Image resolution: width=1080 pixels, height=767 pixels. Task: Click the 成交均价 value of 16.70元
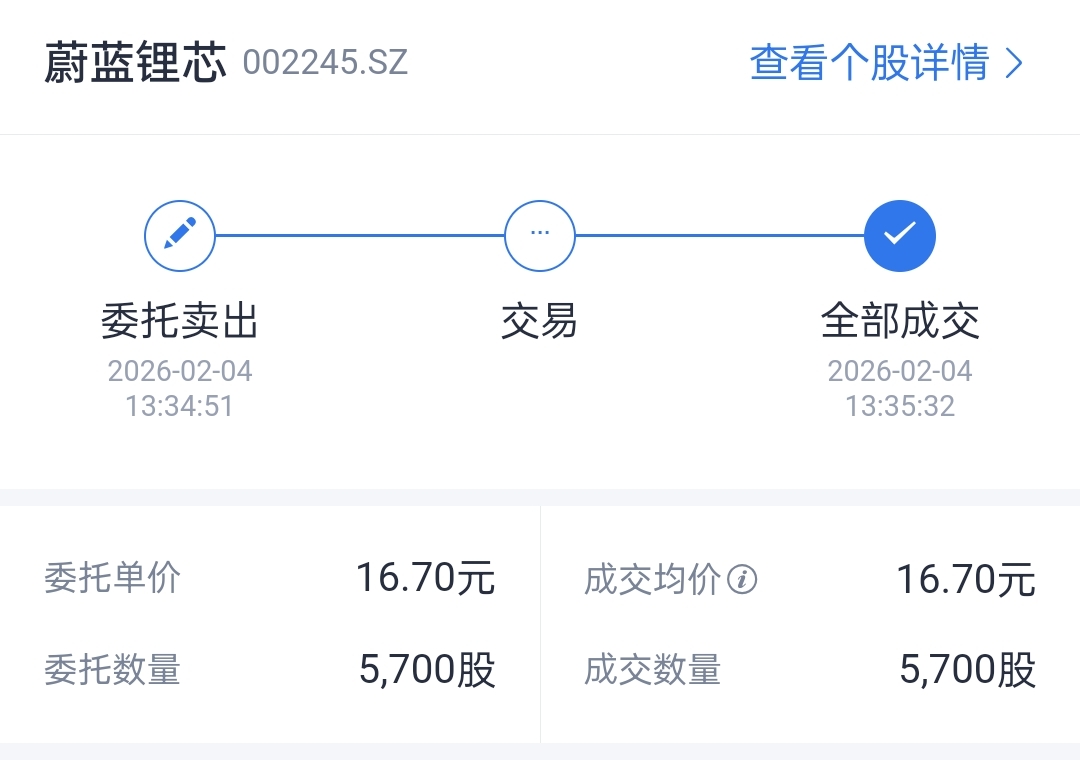(x=966, y=579)
